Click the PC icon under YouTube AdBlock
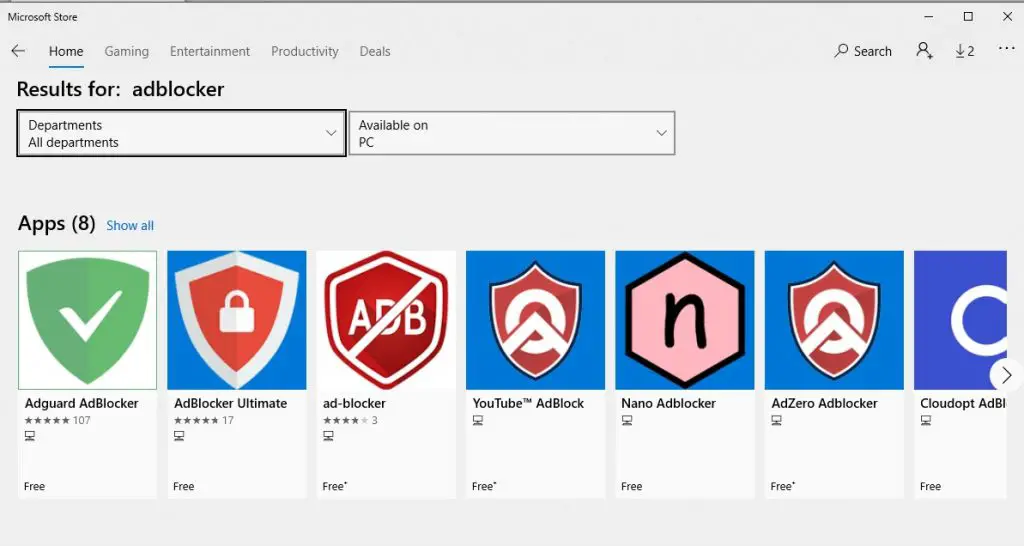Viewport: 1024px width, 546px height. [x=478, y=421]
